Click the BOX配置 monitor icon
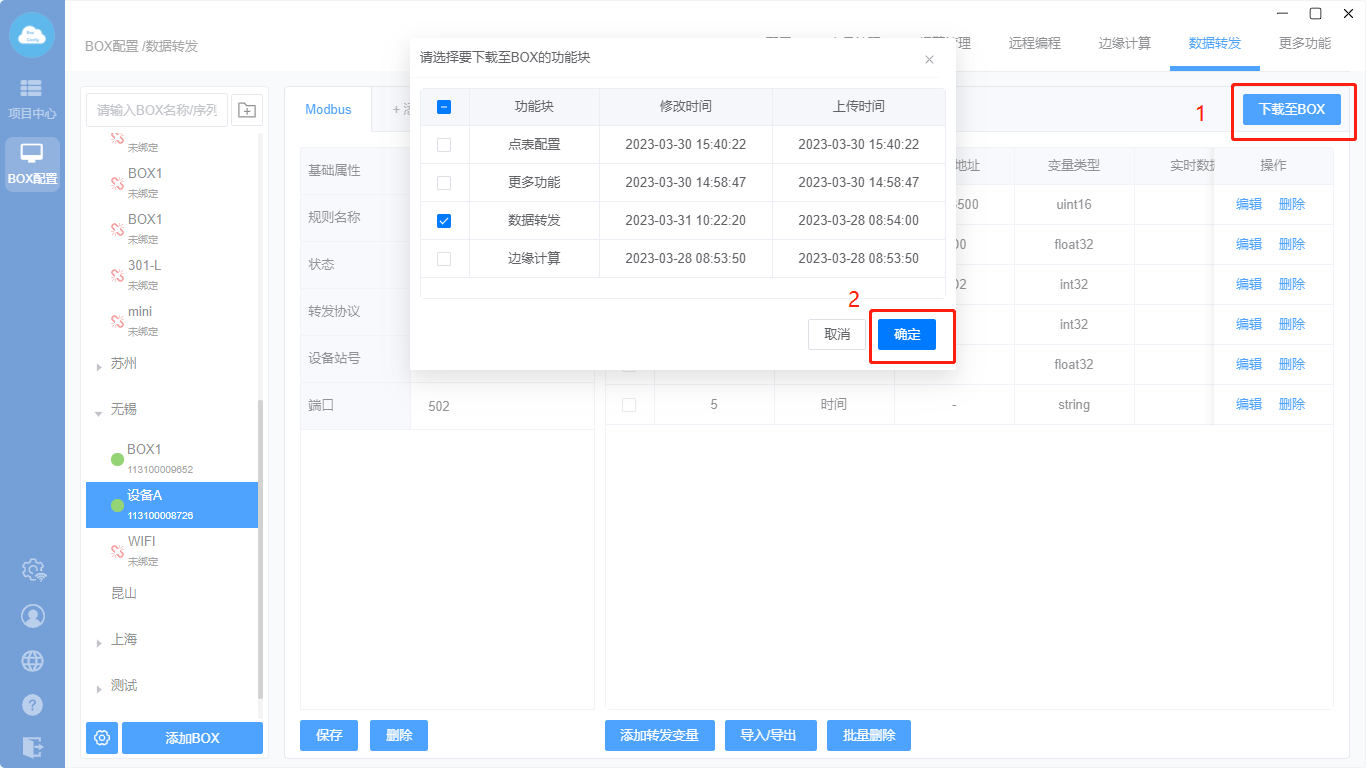Screen dimensions: 1366x768 coord(32,164)
